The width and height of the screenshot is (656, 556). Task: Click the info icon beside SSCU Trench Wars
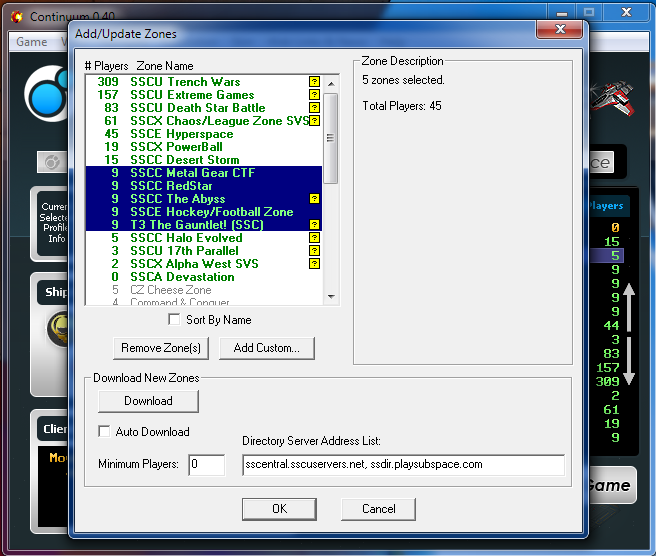[x=314, y=82]
